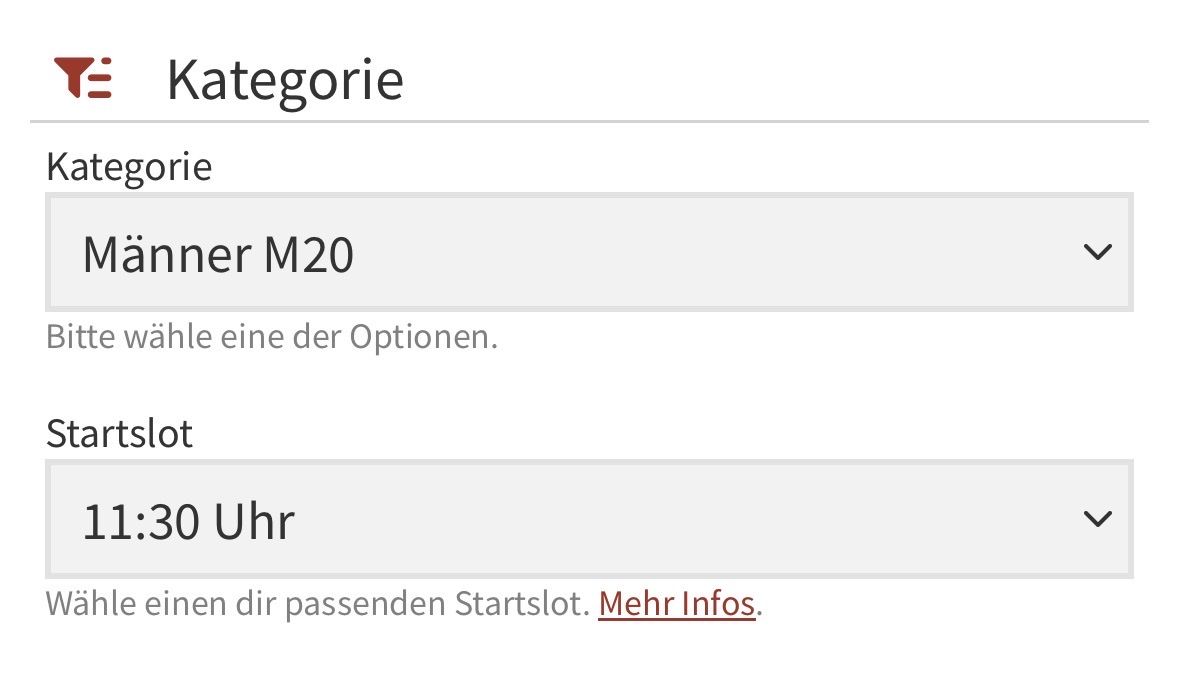Screen dimensions: 1179x678
Task: Click the small Kategorie field label
Action: tap(129, 168)
